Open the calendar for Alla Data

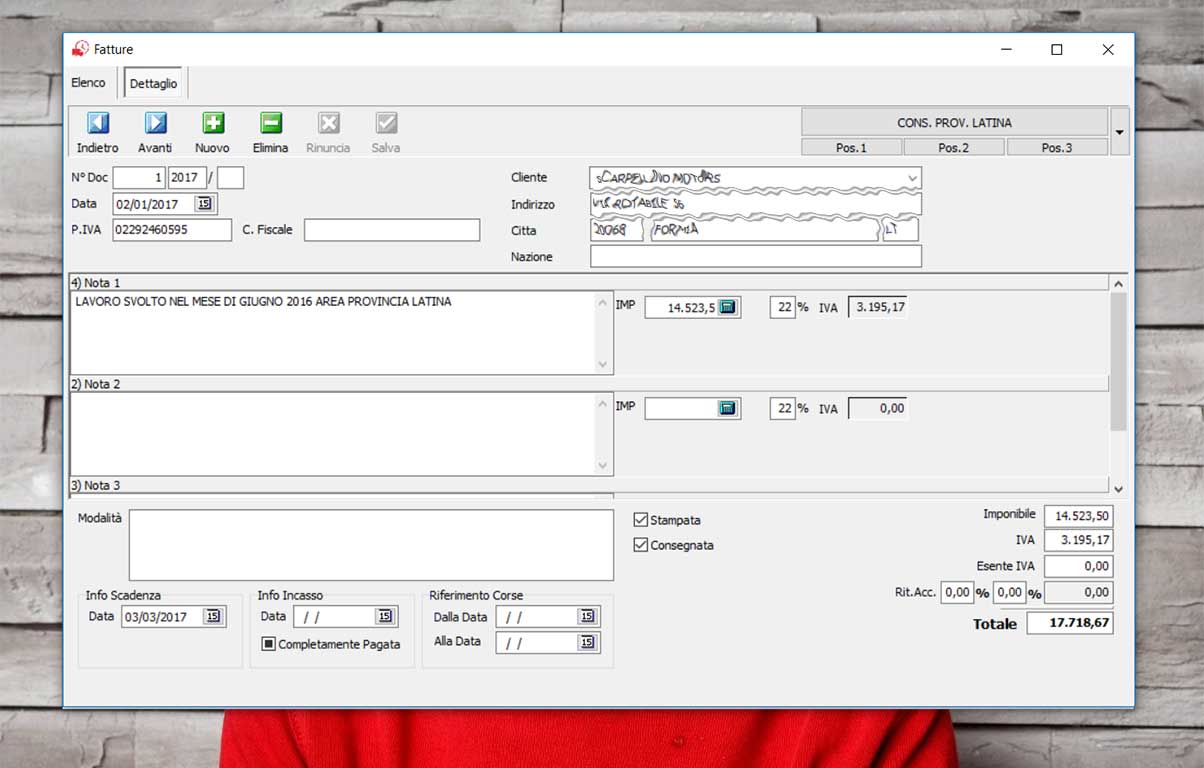point(587,642)
